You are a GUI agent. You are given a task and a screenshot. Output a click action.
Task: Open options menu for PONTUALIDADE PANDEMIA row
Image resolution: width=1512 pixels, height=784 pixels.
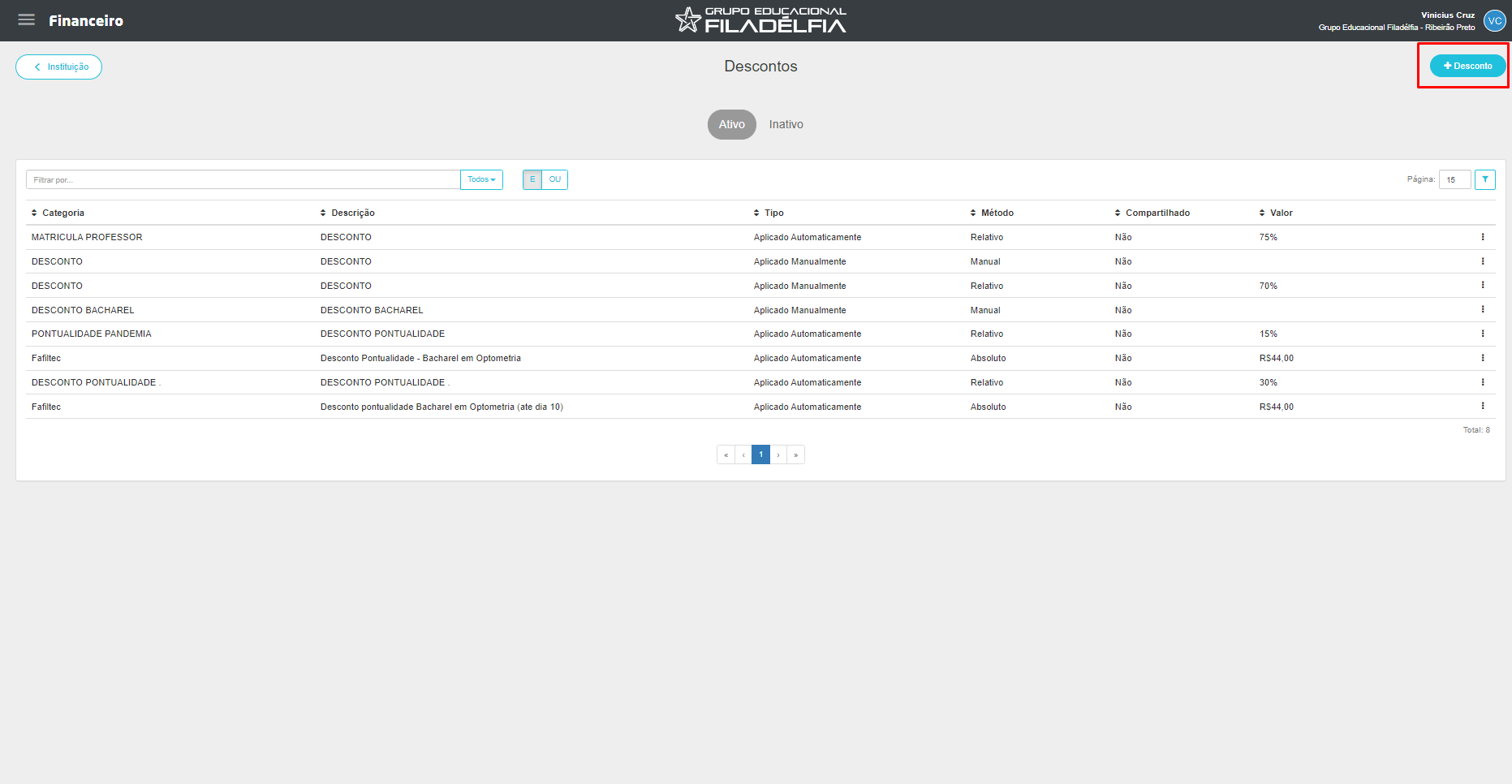tap(1482, 334)
